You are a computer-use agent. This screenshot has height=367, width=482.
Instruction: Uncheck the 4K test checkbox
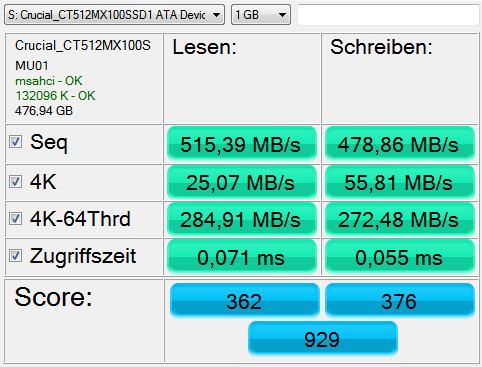tap(15, 182)
